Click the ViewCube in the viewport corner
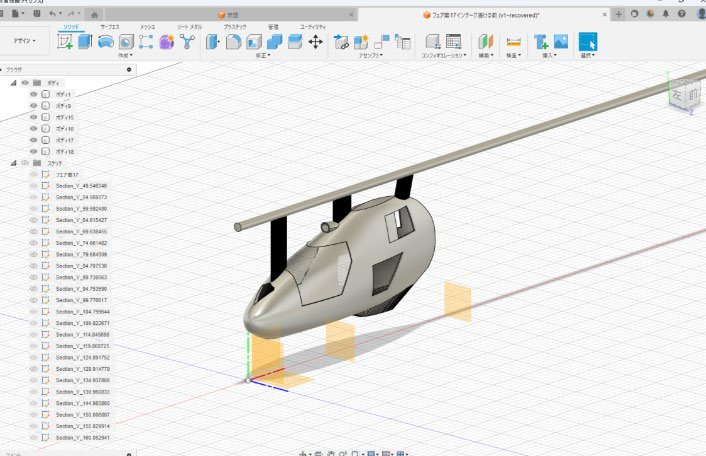 point(682,91)
